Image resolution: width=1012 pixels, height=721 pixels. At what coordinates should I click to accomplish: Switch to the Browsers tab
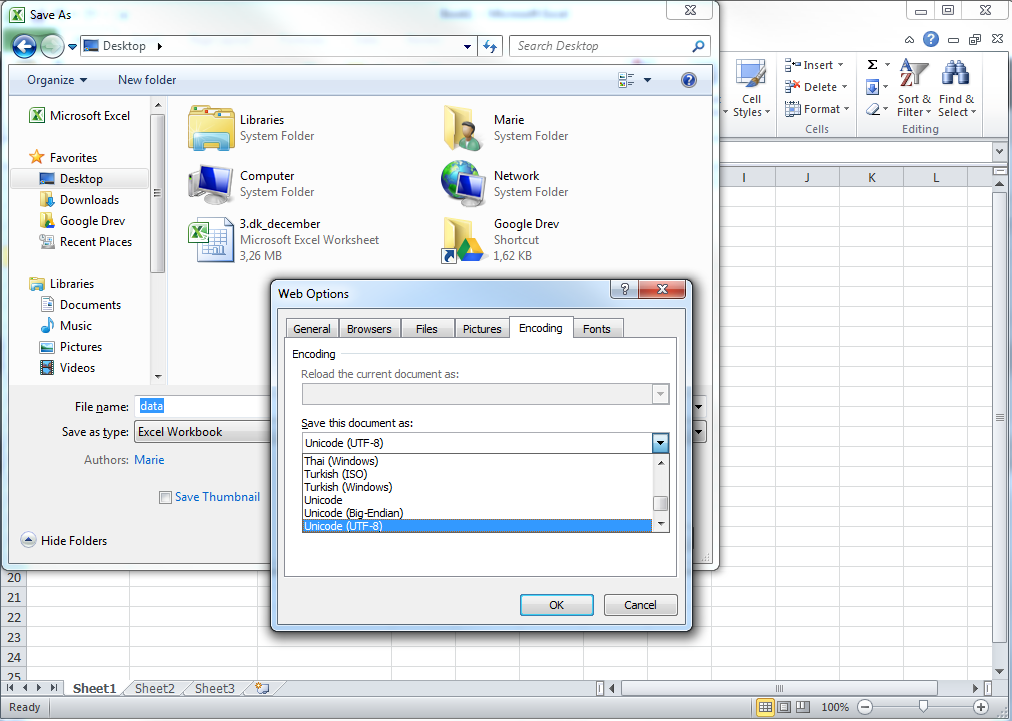click(x=369, y=329)
